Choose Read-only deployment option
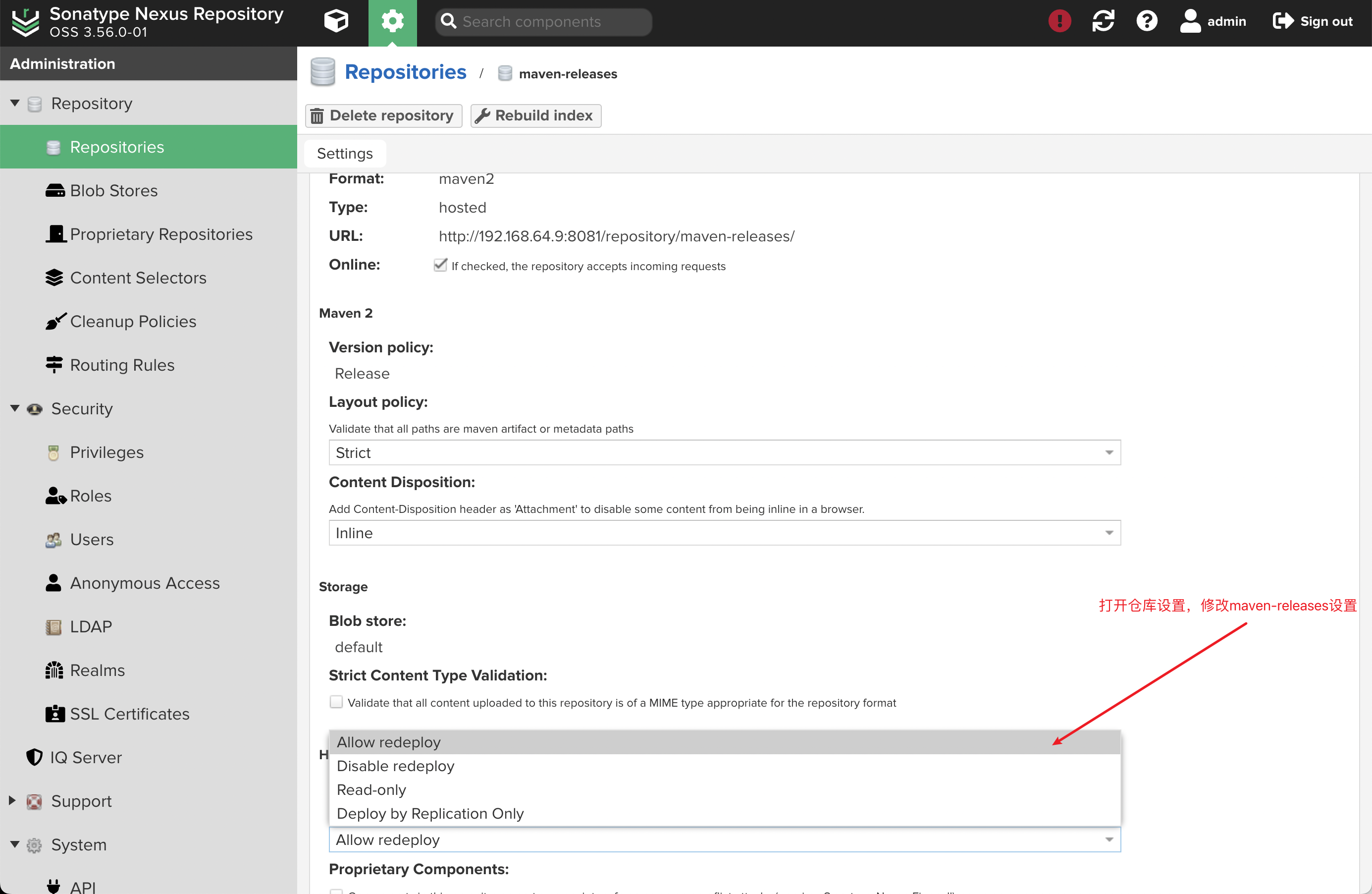Viewport: 1372px width, 894px height. [x=725, y=789]
